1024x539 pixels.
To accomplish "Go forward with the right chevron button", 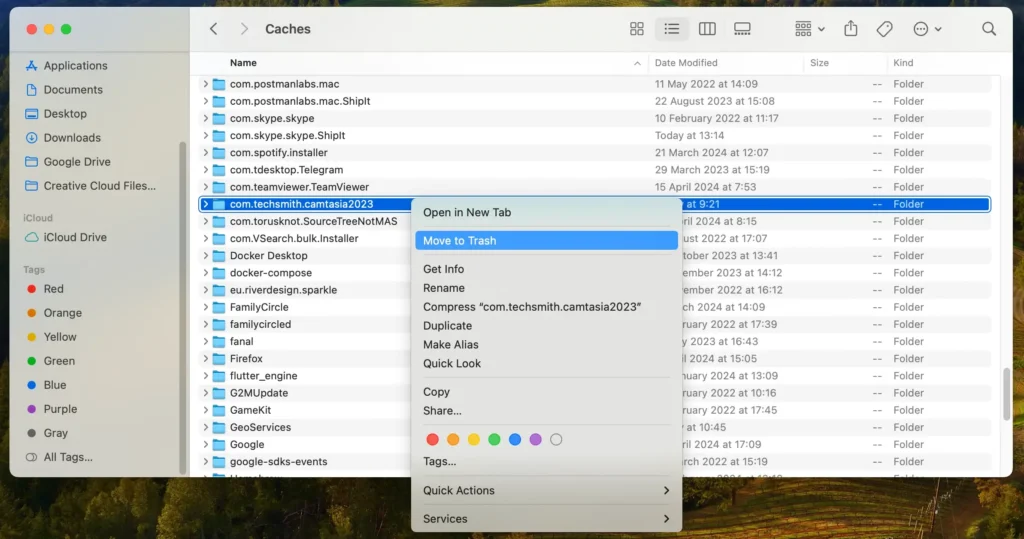I will 244,29.
